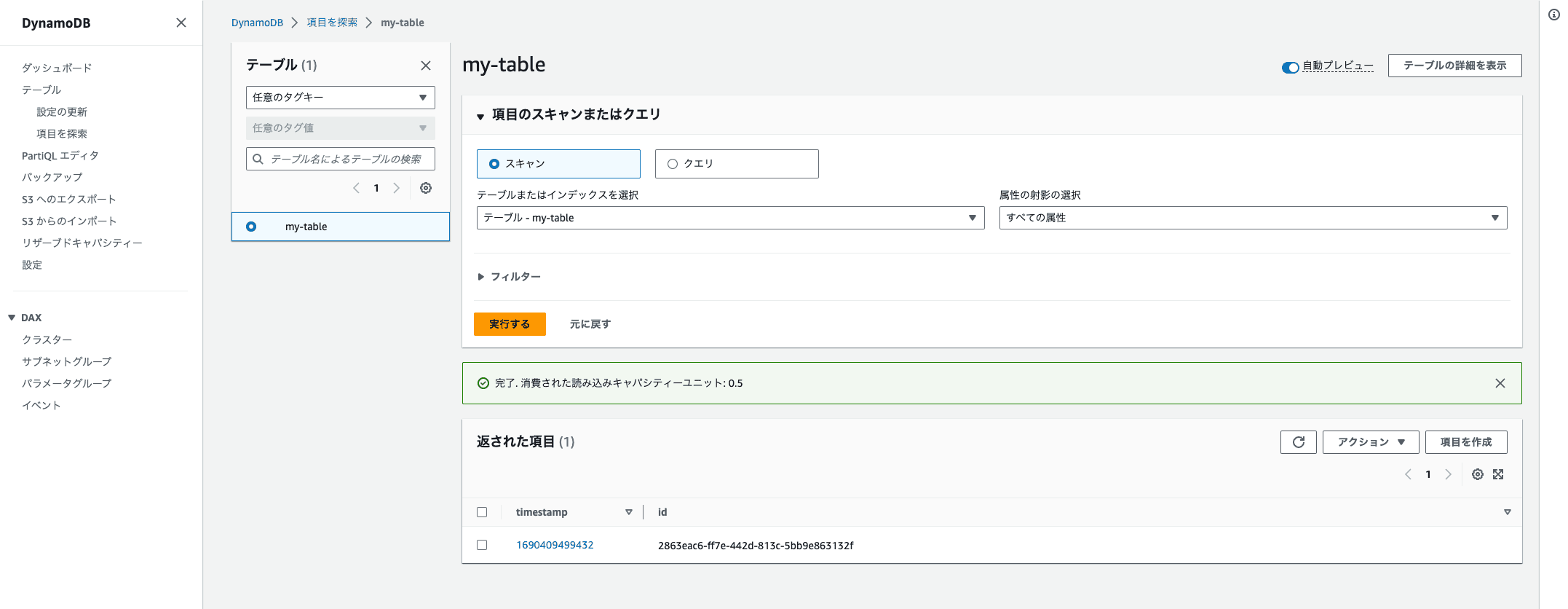Image resolution: width=1568 pixels, height=609 pixels.
Task: Select スキャン radio option
Action: coord(558,164)
